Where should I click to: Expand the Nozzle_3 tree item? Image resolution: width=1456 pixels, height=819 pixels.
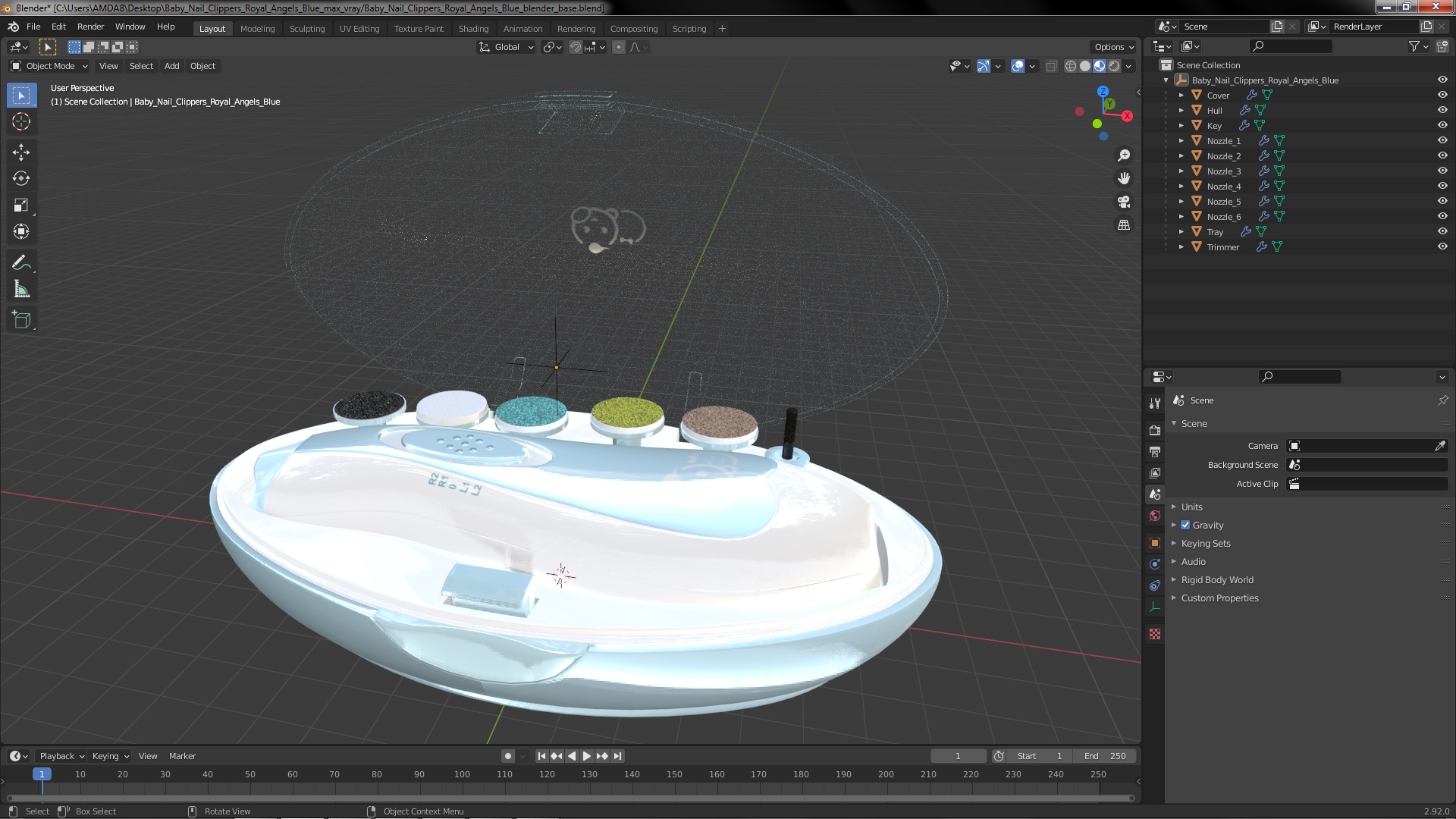(x=1181, y=171)
